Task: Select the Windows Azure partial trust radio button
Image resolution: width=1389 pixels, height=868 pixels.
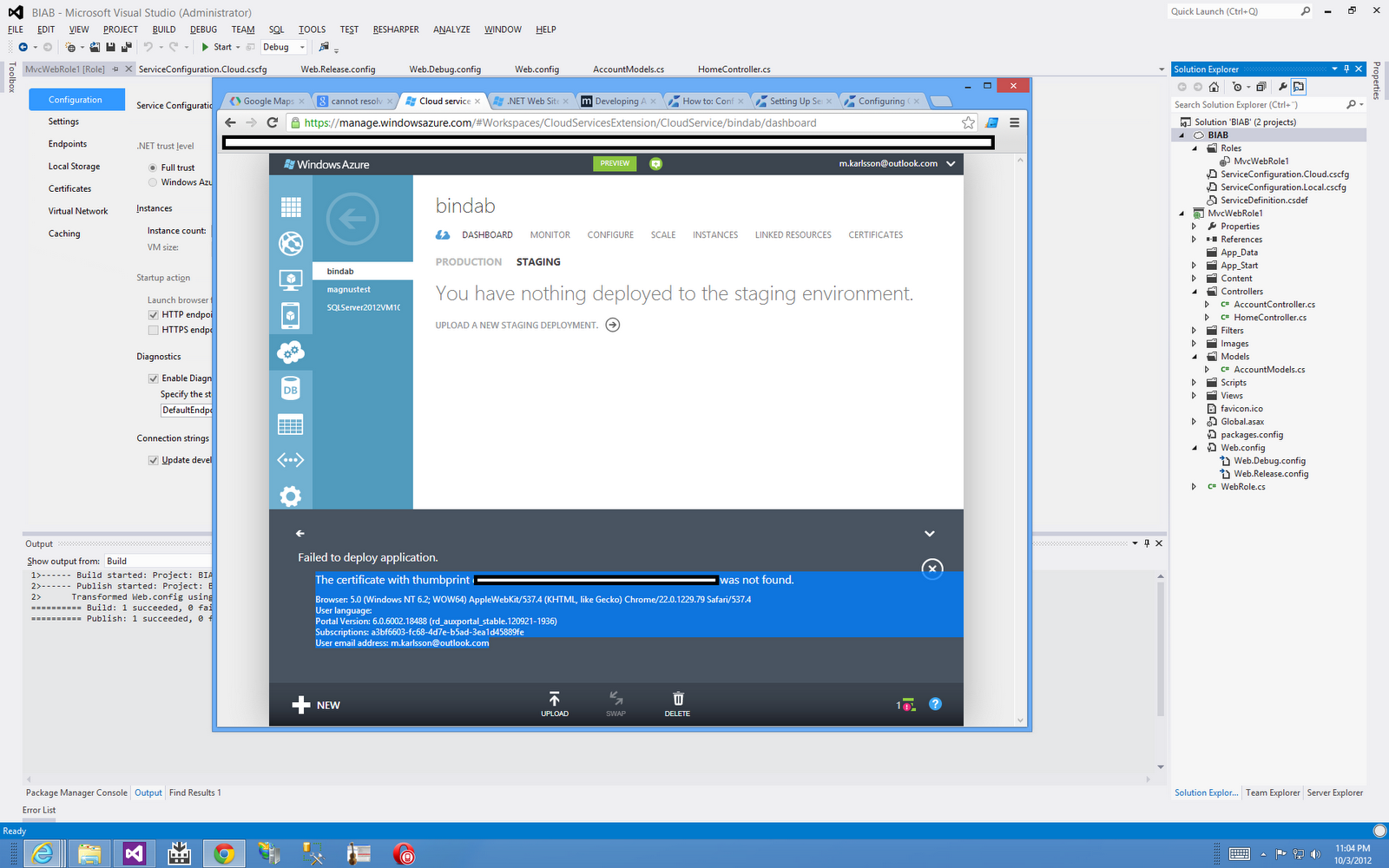Action: point(153,182)
